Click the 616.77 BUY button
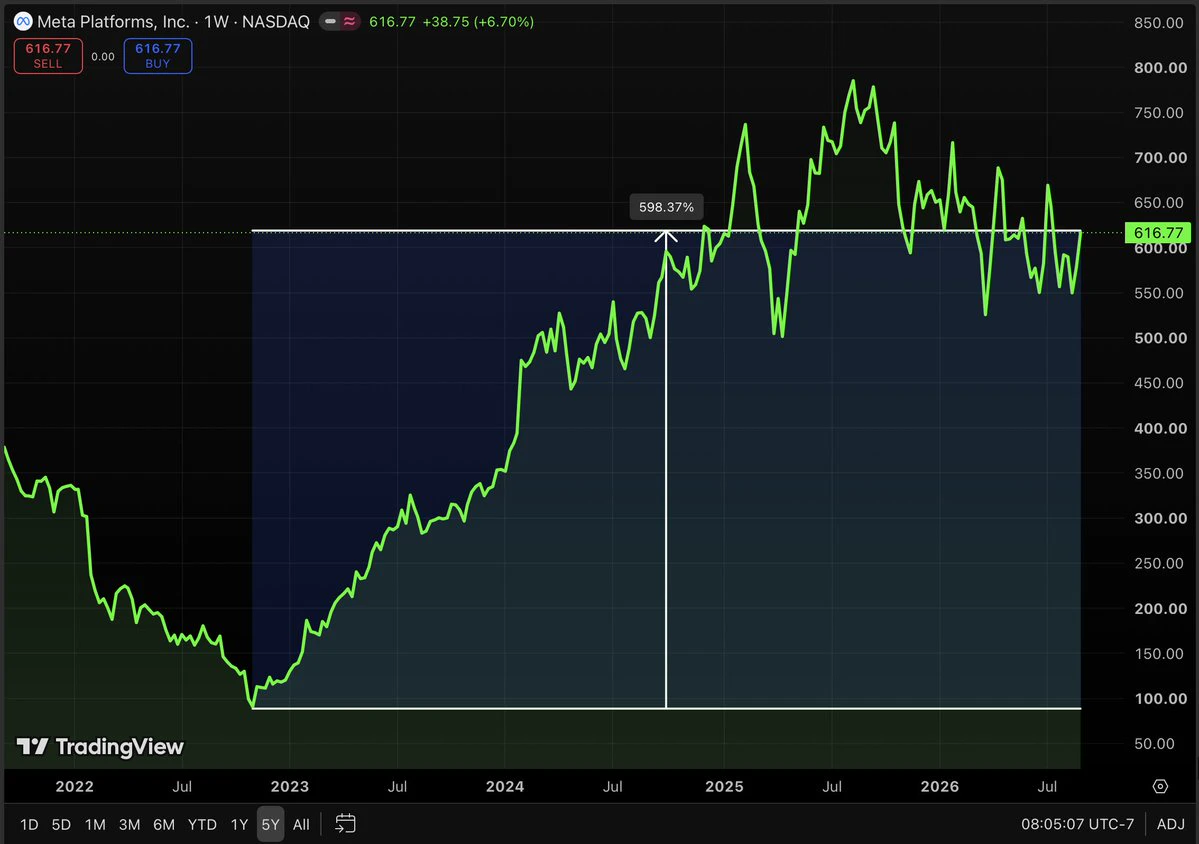The image size is (1199, 844). [158, 56]
